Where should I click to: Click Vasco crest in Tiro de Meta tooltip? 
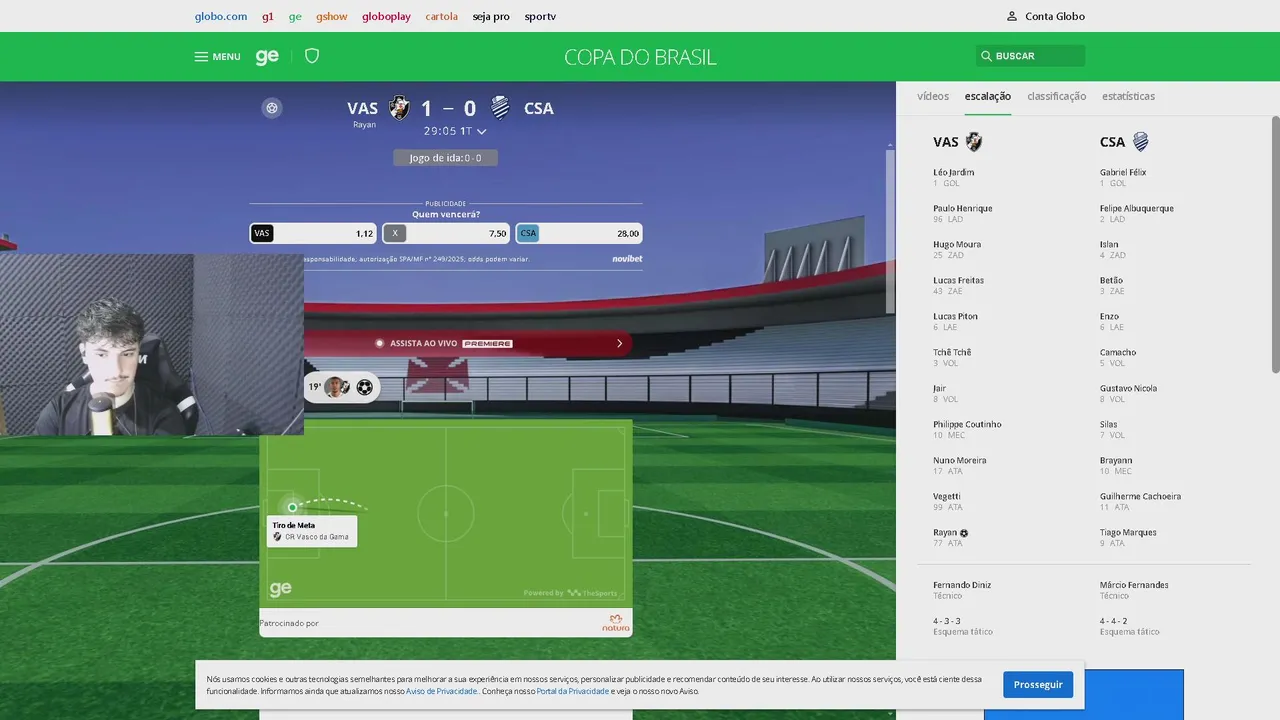coord(277,537)
